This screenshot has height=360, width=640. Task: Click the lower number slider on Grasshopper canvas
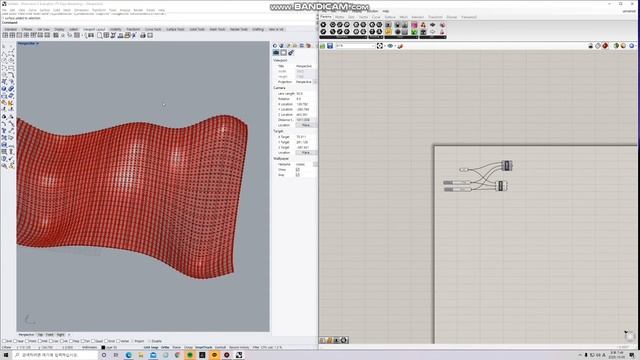click(458, 189)
